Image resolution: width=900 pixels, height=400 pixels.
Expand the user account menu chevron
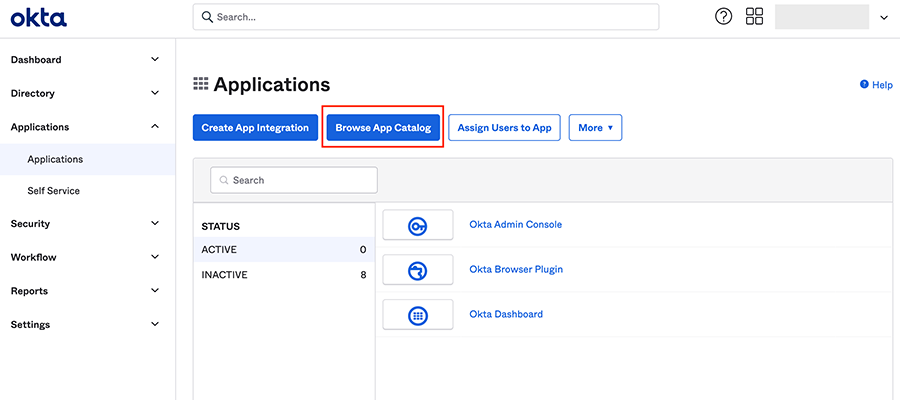[883, 17]
